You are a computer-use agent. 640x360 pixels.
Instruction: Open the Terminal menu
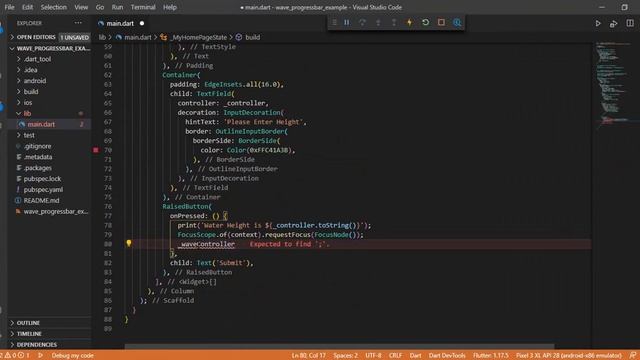(x=143, y=7)
